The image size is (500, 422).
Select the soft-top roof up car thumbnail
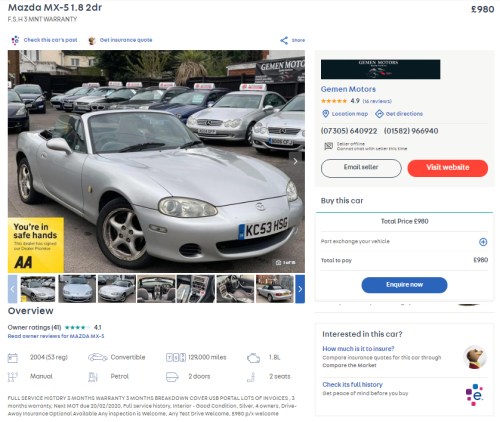(275, 289)
